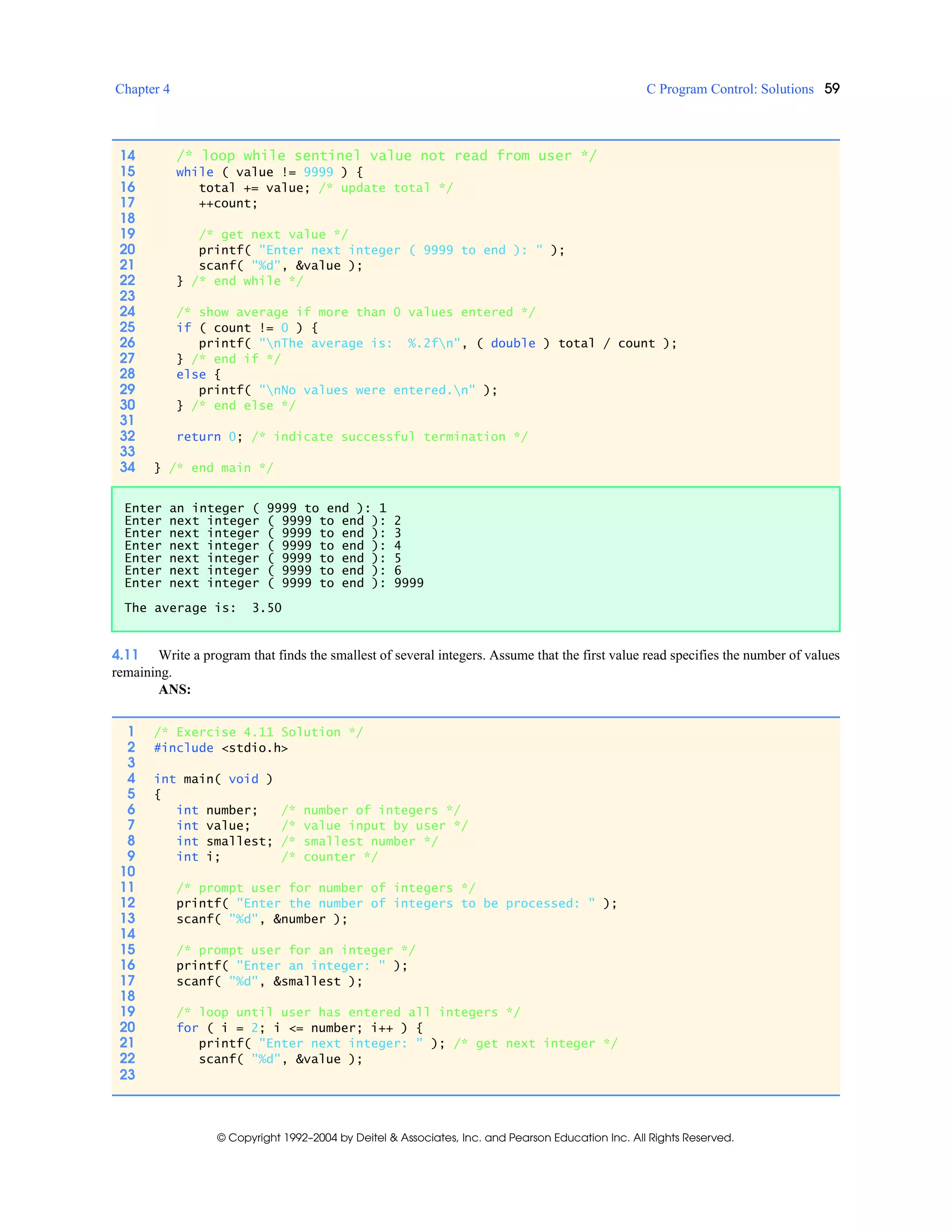Click the 'C Program Control: Solutions' header
This screenshot has height=1232, width=952.
click(730, 89)
